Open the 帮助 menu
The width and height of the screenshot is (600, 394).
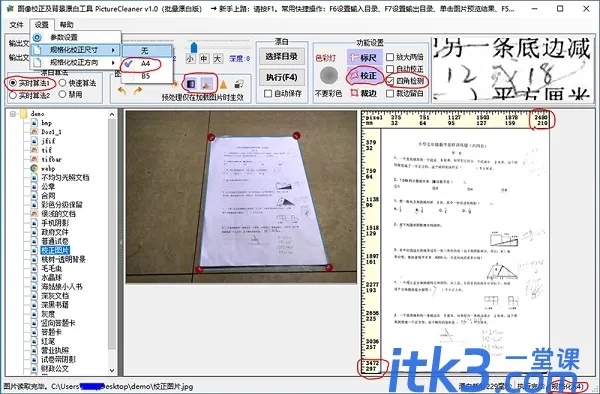tap(66, 25)
